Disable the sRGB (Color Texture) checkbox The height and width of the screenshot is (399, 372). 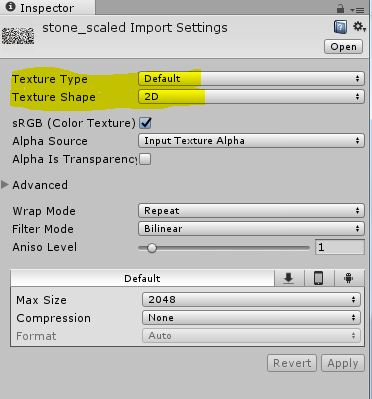[x=145, y=123]
